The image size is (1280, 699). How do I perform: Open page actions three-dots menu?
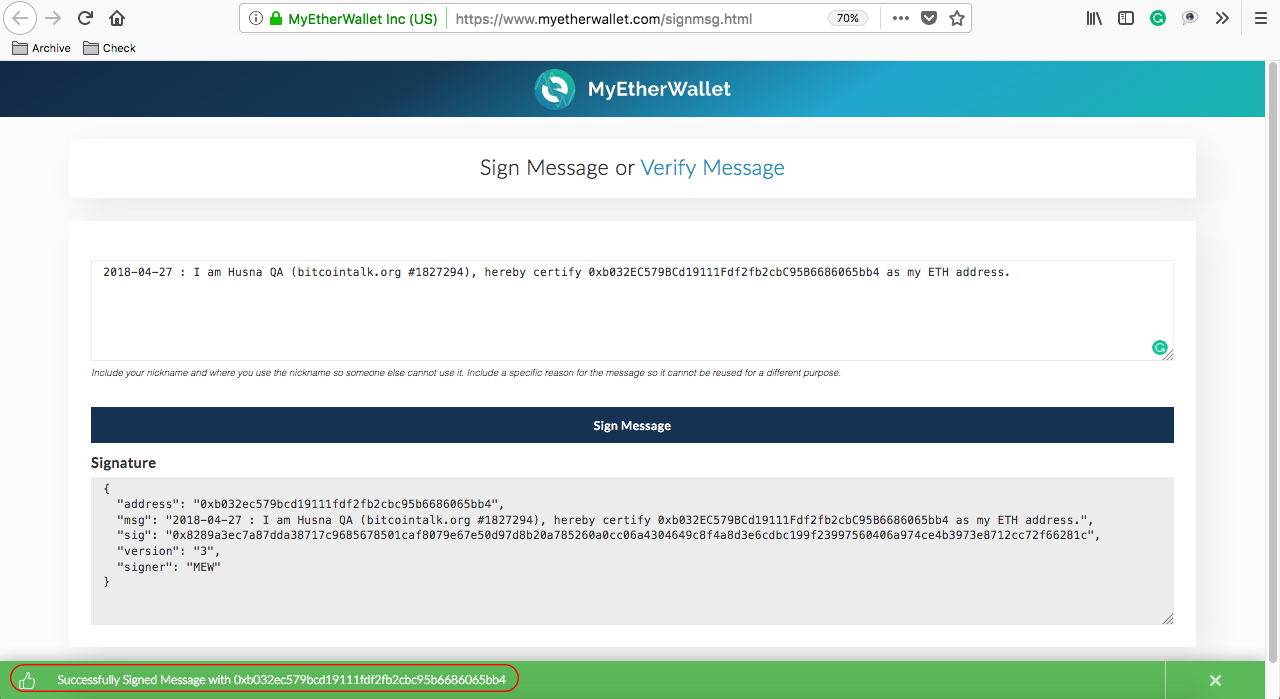point(900,18)
